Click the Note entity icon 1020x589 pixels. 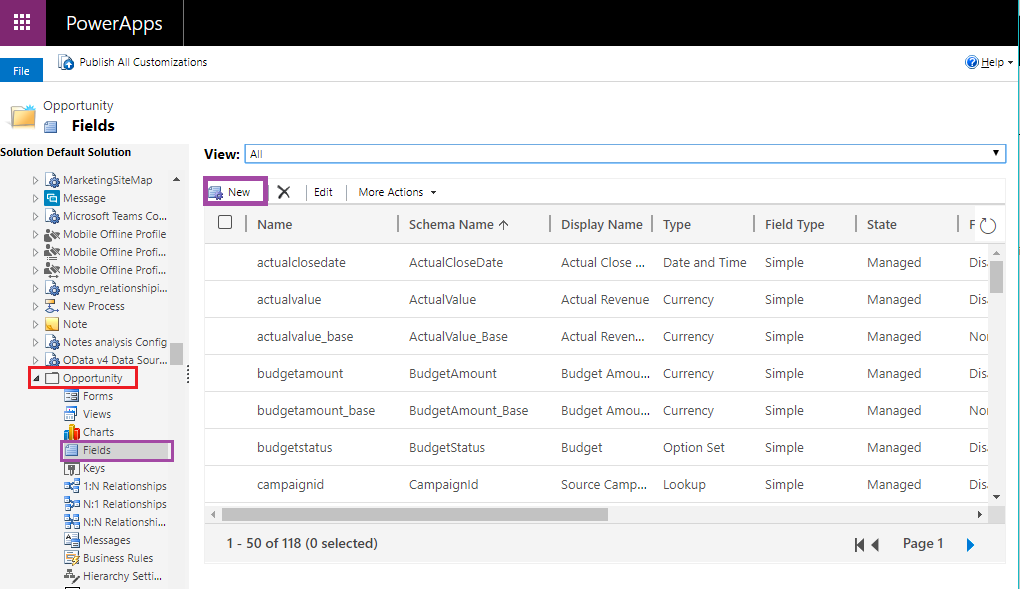(53, 324)
